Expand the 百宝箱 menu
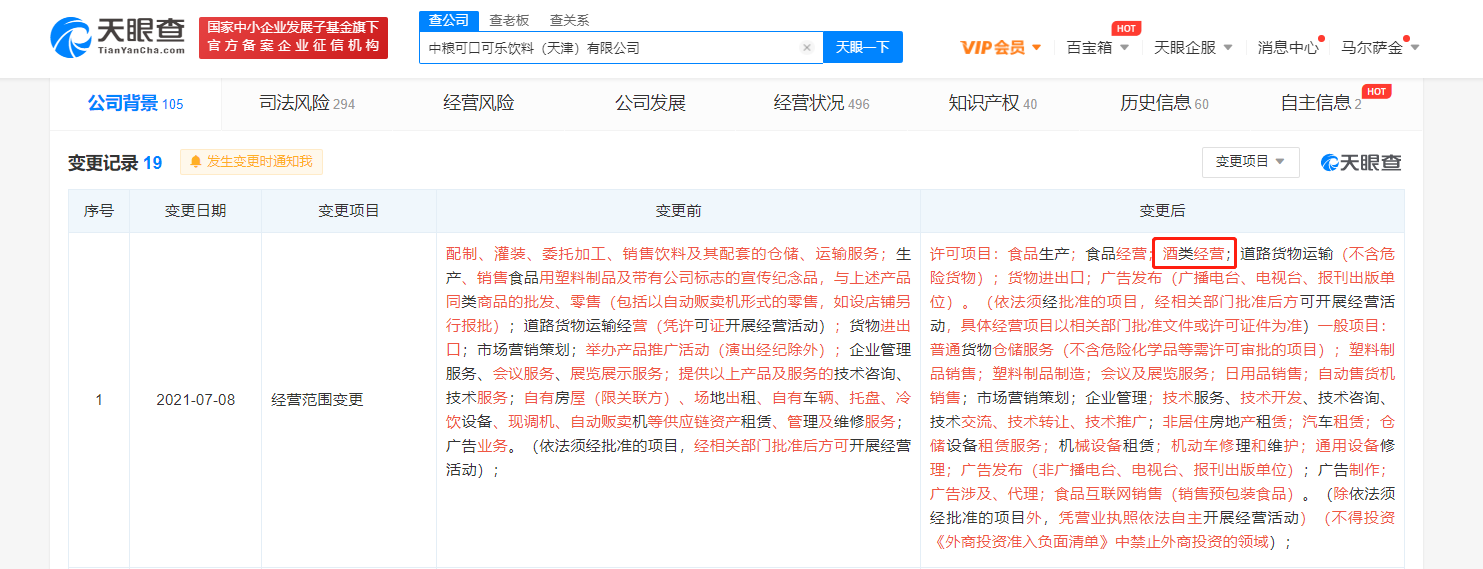The width and height of the screenshot is (1483, 569). point(1098,47)
